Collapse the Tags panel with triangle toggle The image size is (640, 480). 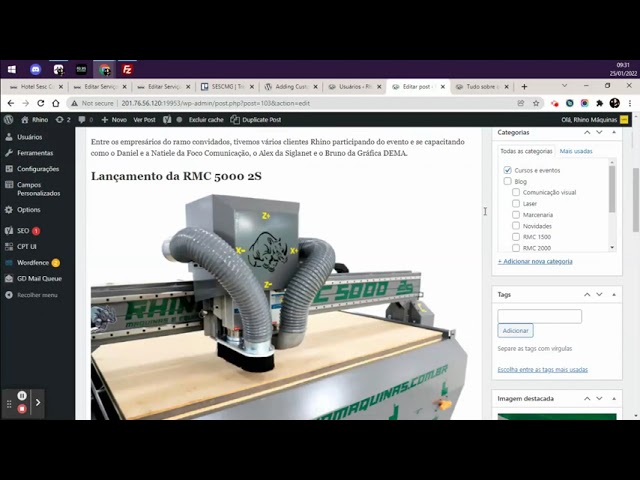tap(614, 295)
